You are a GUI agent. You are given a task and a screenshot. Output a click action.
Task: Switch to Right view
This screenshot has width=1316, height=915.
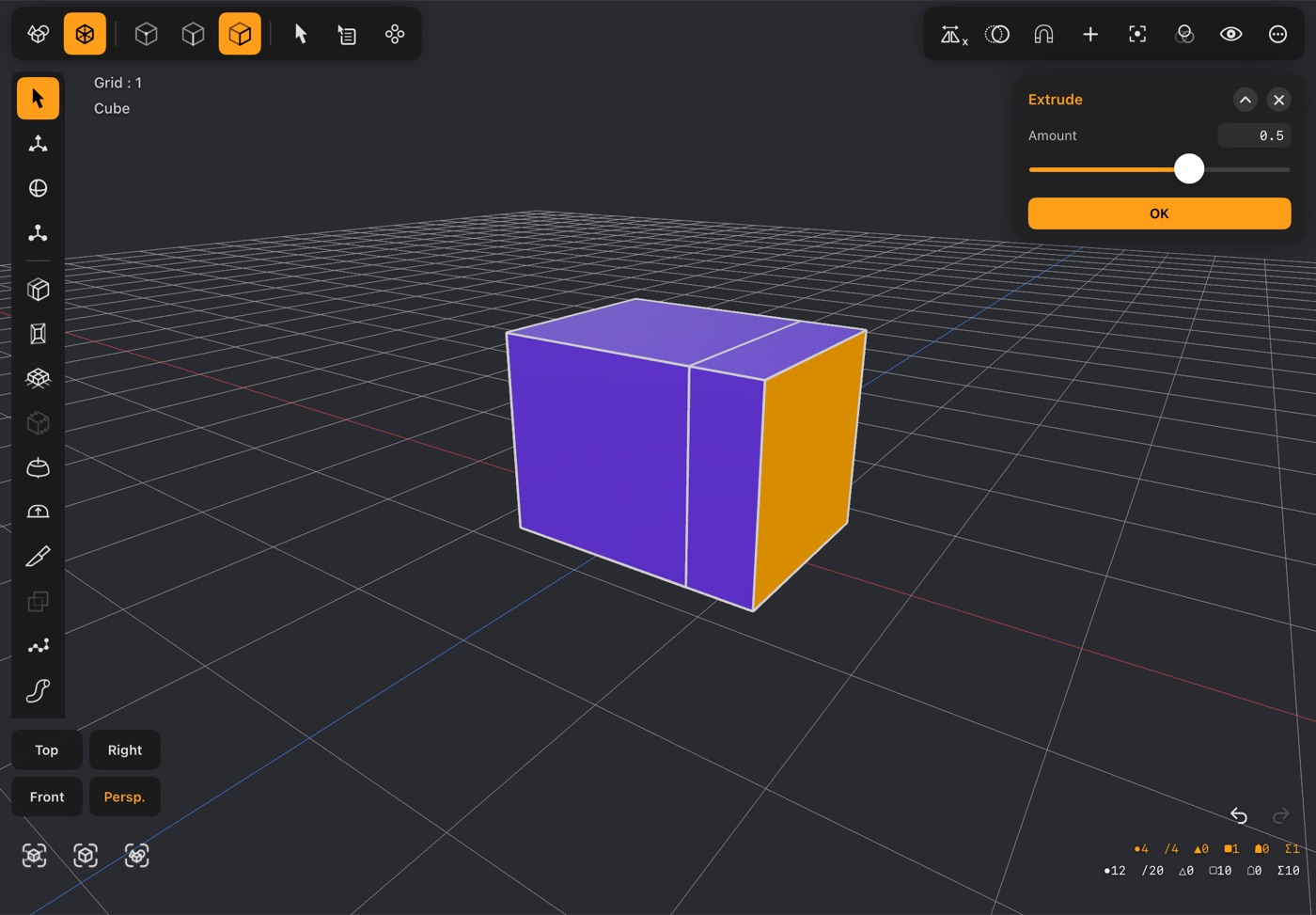point(125,750)
